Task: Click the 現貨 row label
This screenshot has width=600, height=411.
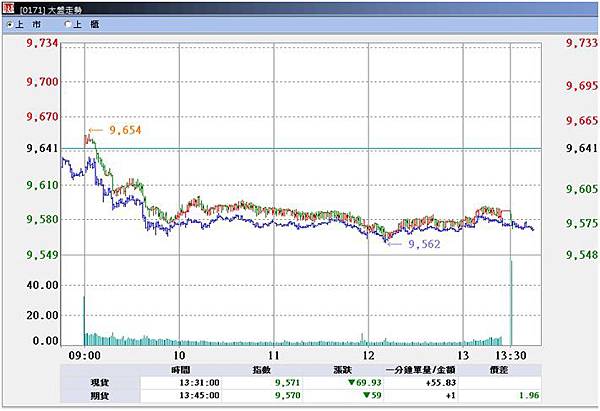Action: 99,382
